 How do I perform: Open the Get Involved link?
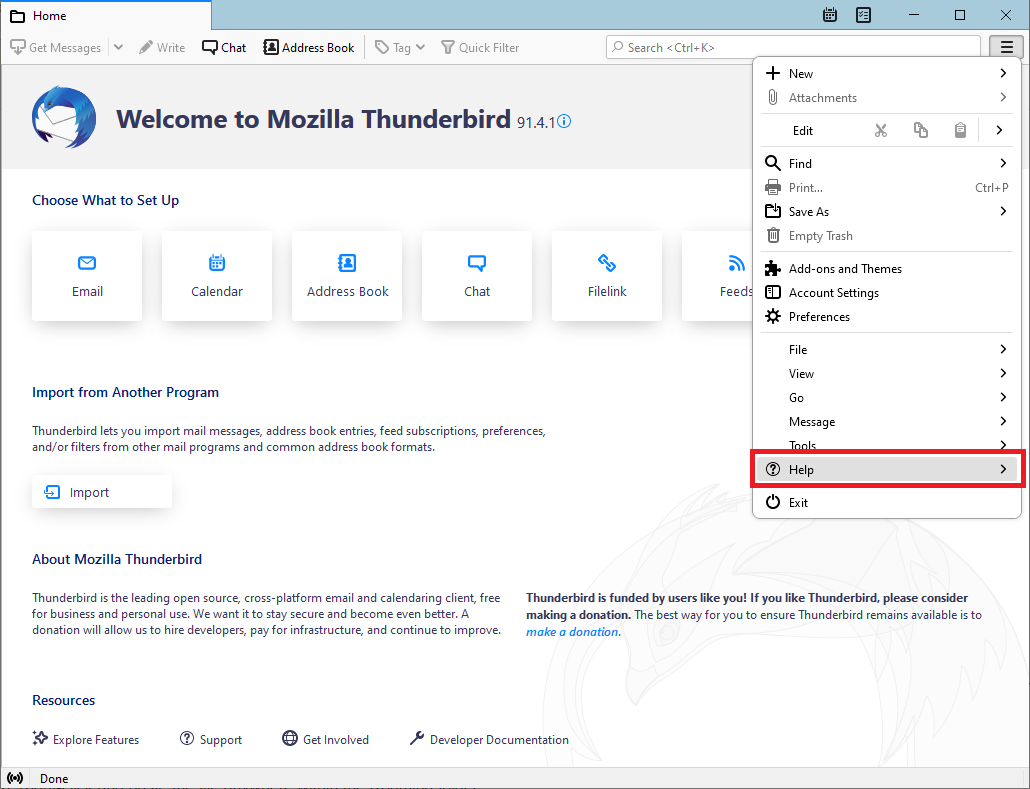click(326, 739)
